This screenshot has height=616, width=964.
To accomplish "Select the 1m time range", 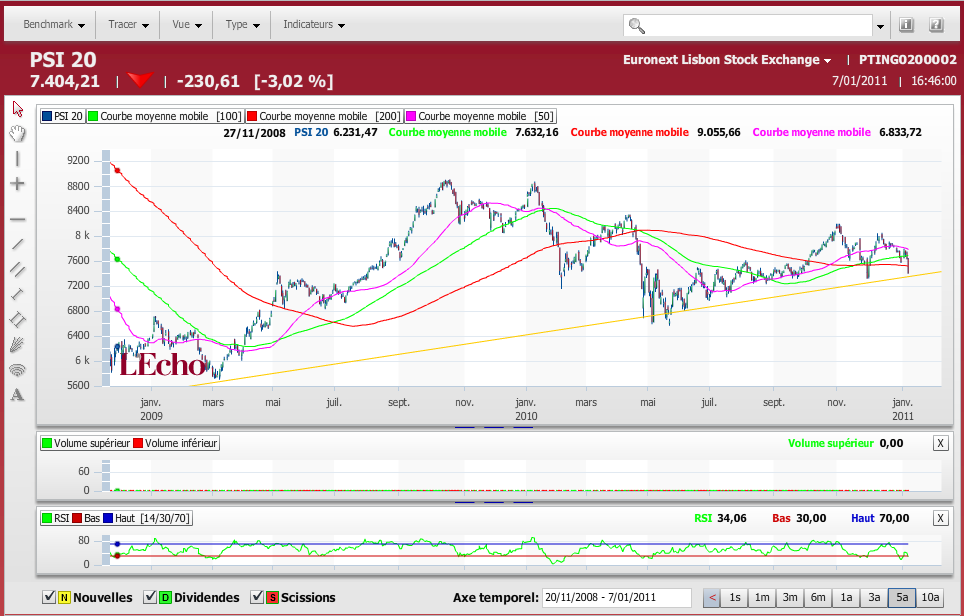I will pyautogui.click(x=762, y=597).
